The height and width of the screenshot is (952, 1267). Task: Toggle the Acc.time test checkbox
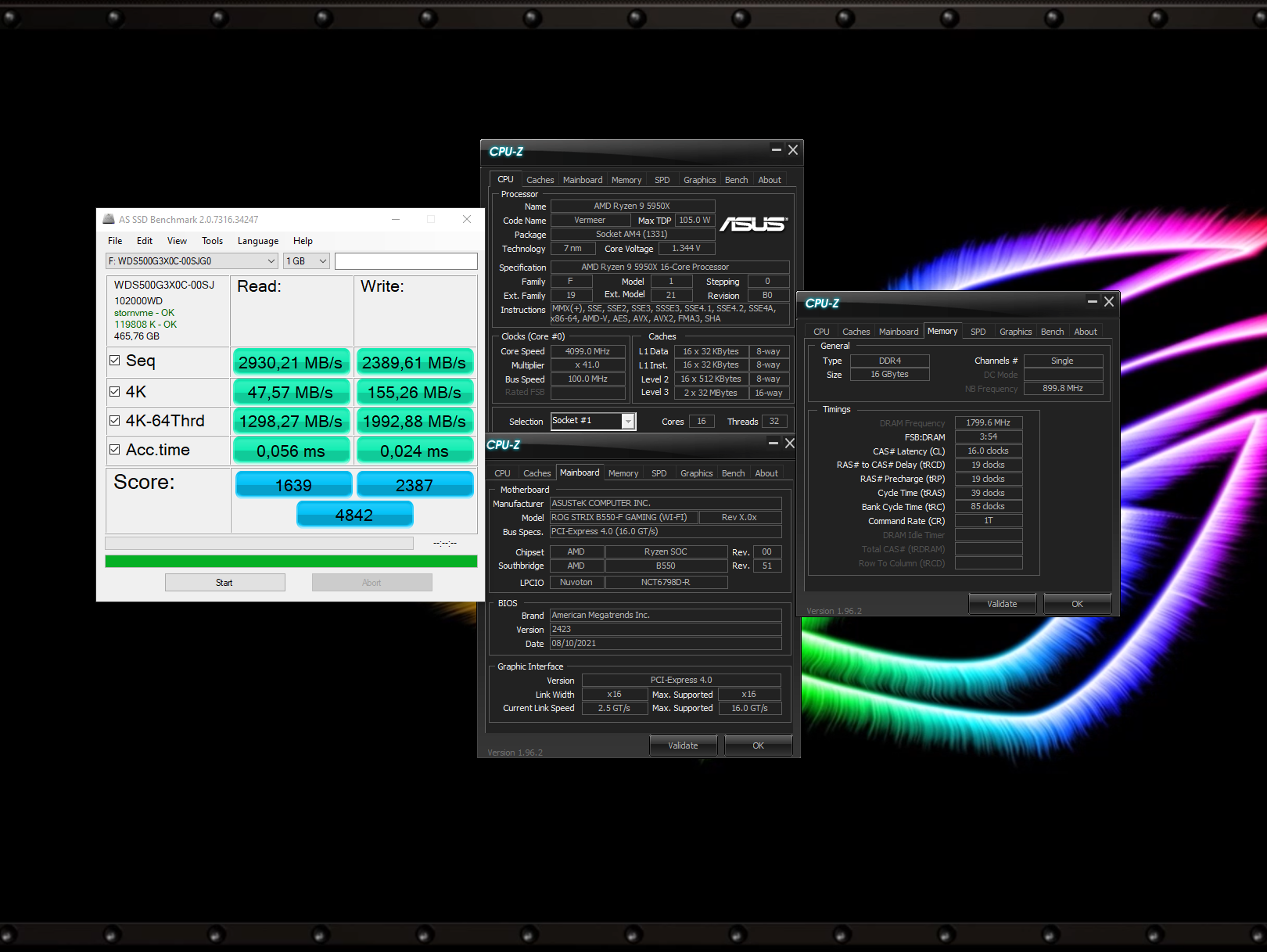click(x=115, y=450)
